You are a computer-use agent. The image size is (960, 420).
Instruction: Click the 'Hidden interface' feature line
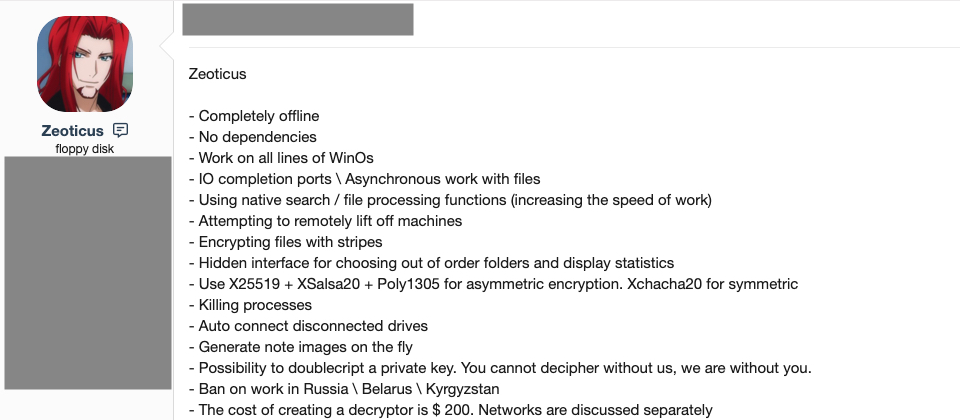tap(431, 263)
